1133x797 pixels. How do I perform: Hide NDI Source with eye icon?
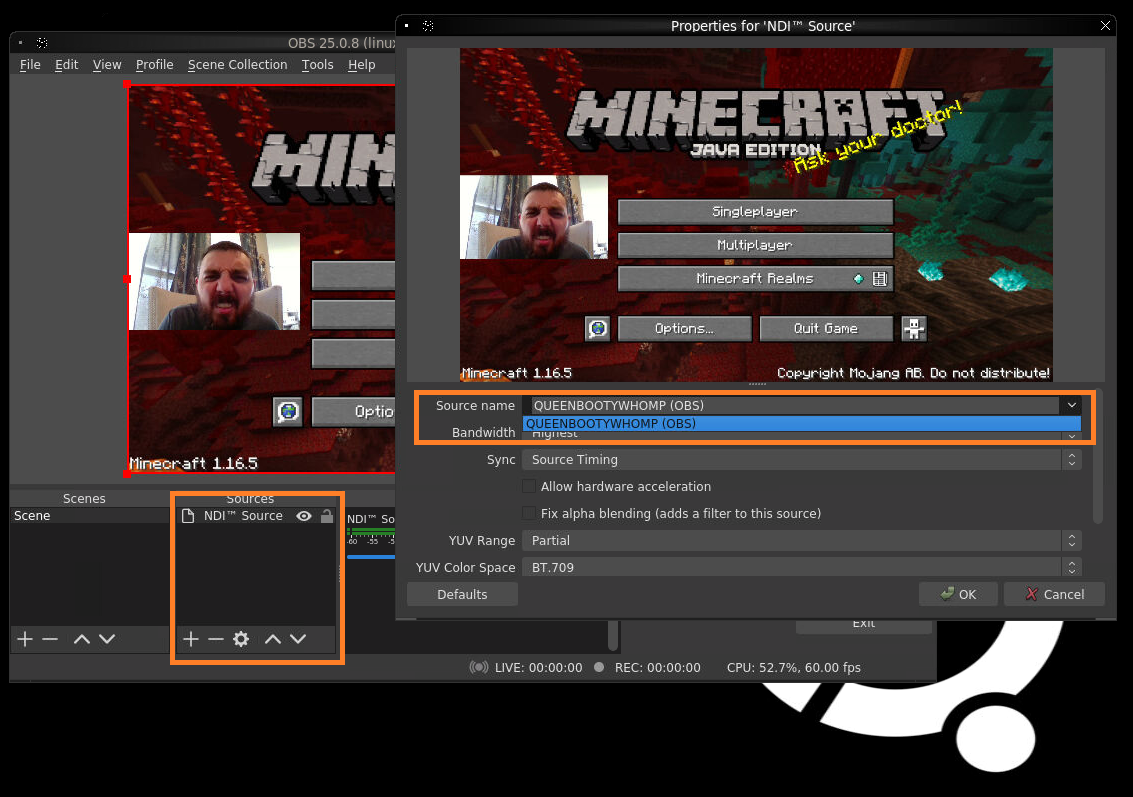tap(304, 516)
